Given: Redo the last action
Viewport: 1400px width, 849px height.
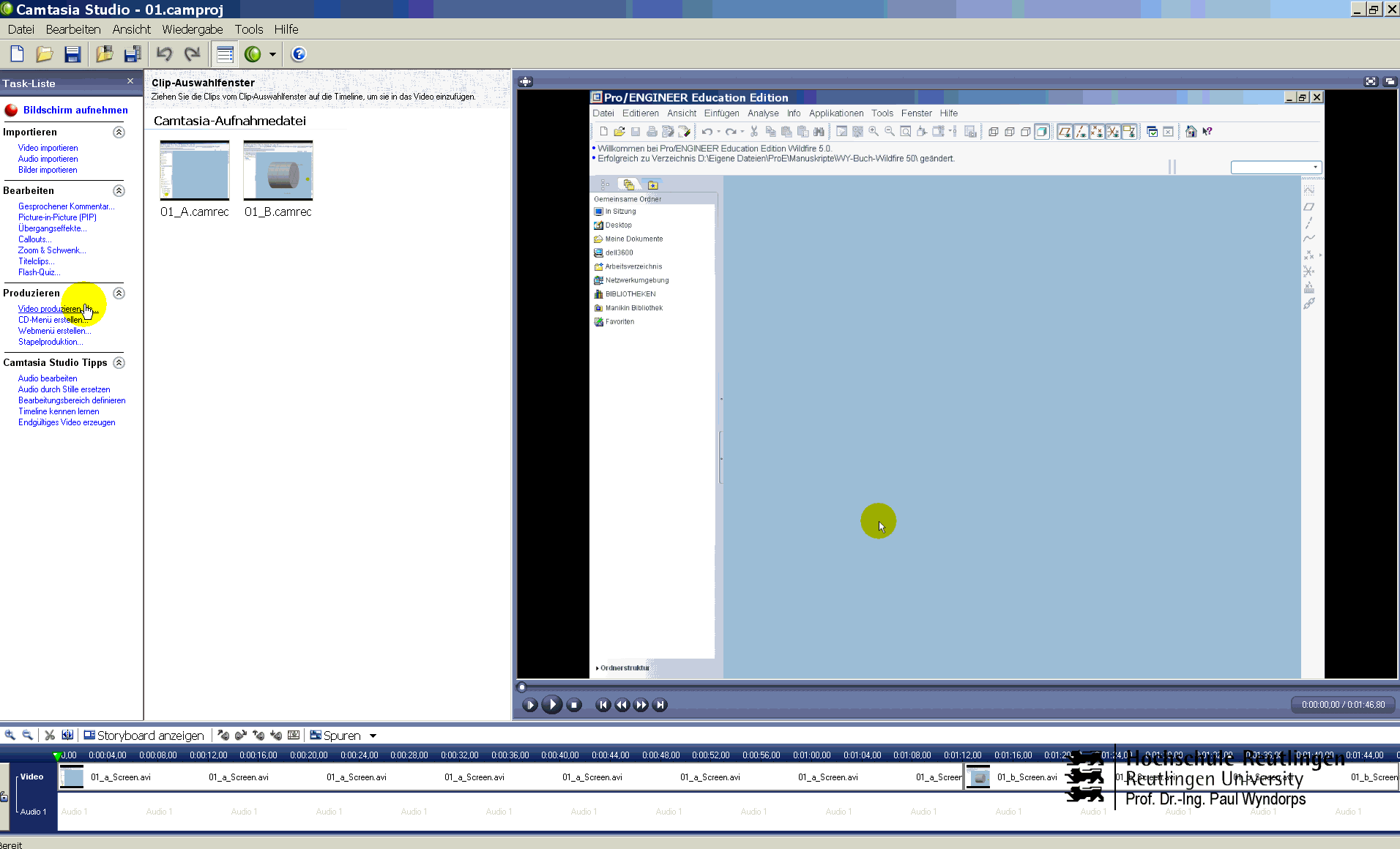Looking at the screenshot, I should tap(192, 54).
